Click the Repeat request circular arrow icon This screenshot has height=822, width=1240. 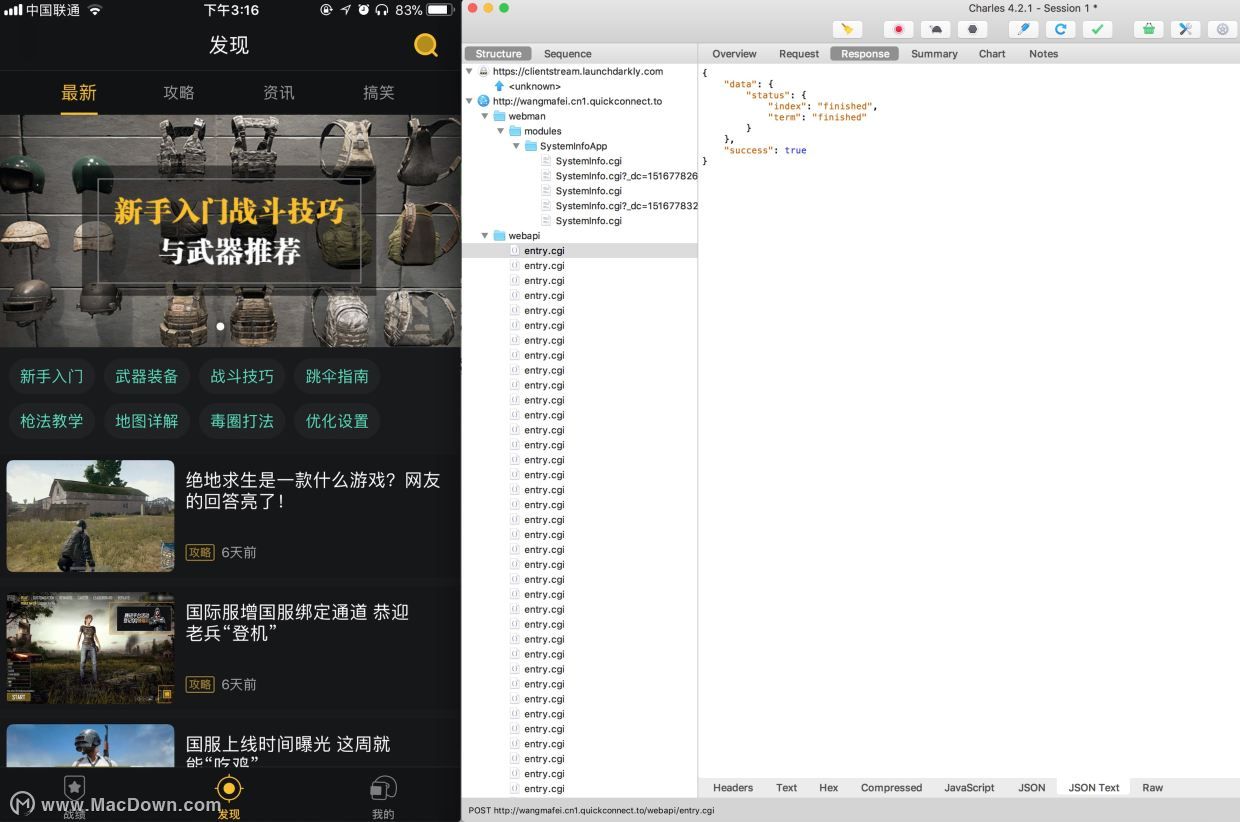1060,29
